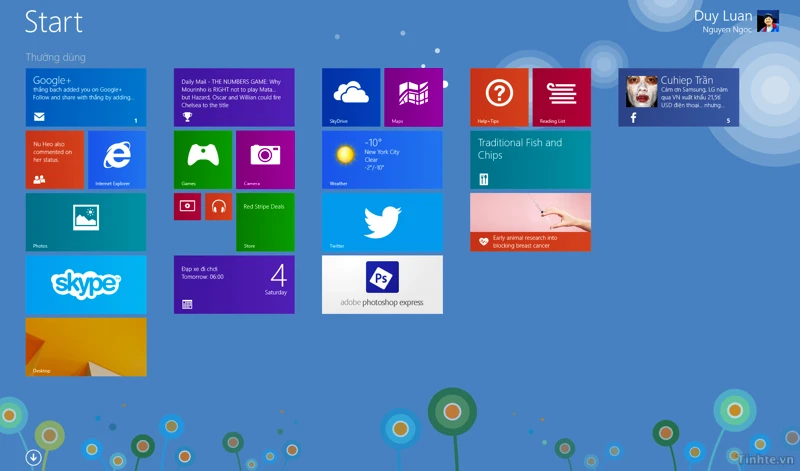Open the Store tile with Red Stripe Deals

(265, 222)
